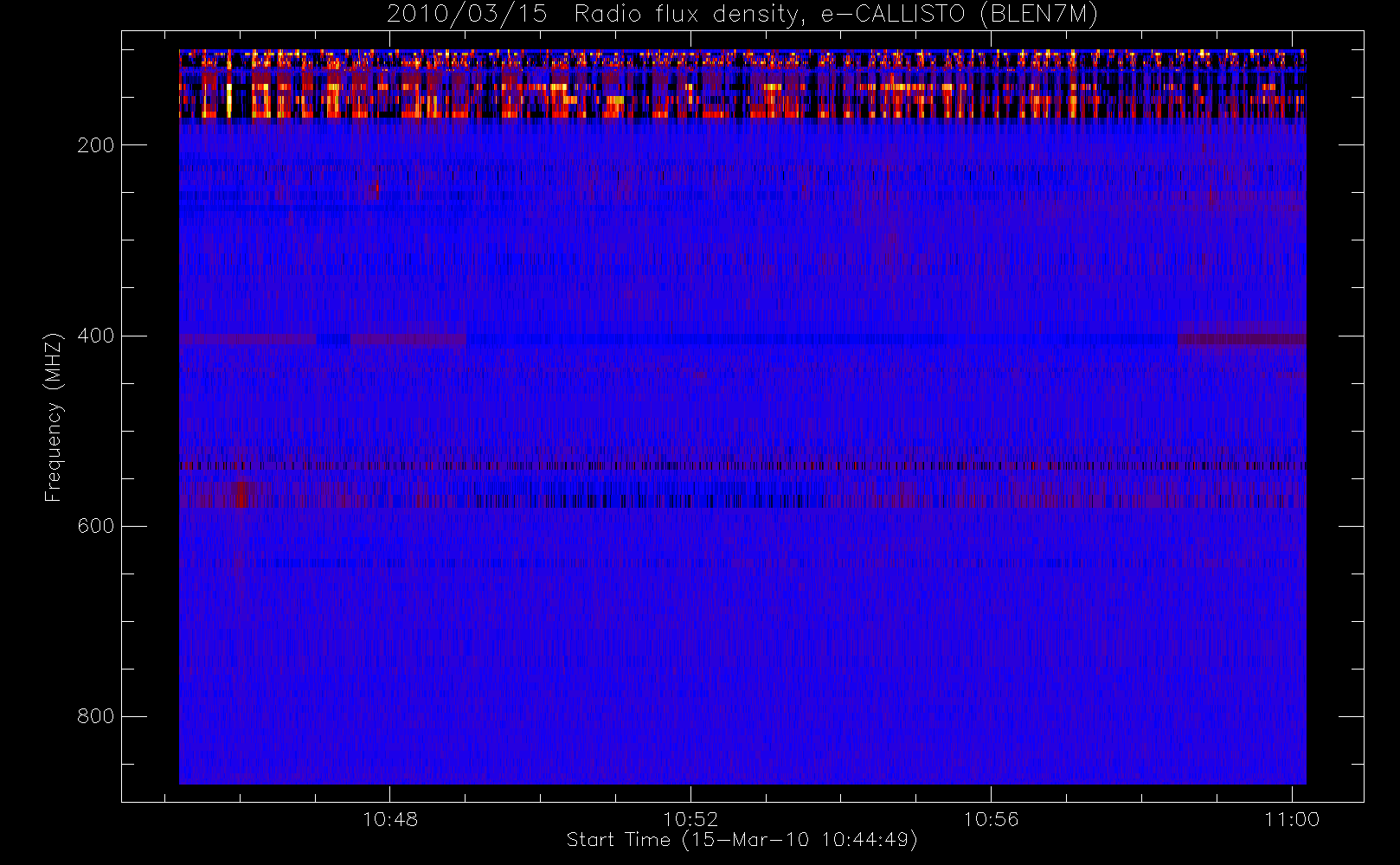Viewport: 1400px width, 865px height.
Task: Click the 10:56 time tick label
Action: (991, 819)
